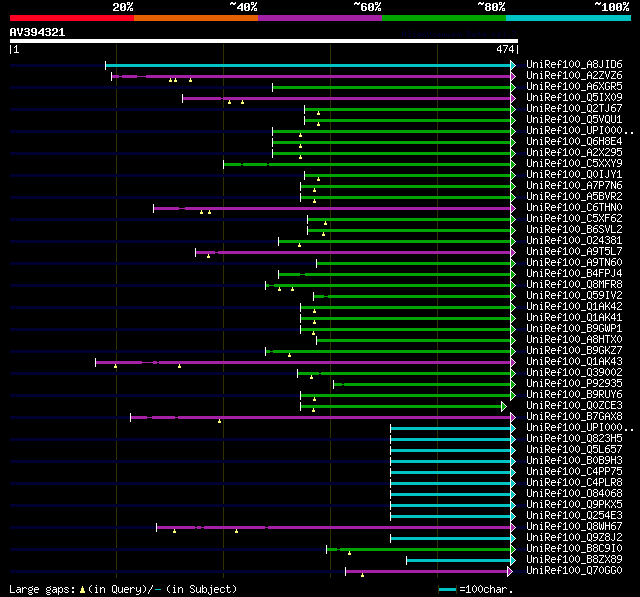Select label UniRef100_Q8WH67
Viewport: 640px width, 597px height.
(574, 527)
